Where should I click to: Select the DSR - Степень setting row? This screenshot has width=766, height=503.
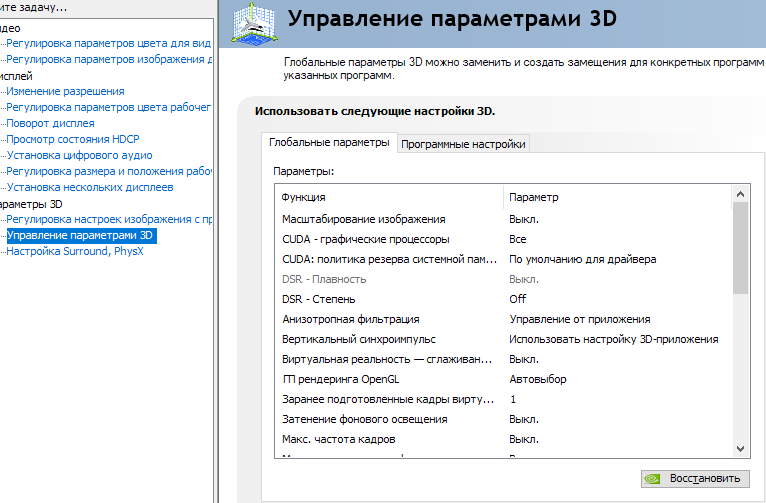point(318,299)
